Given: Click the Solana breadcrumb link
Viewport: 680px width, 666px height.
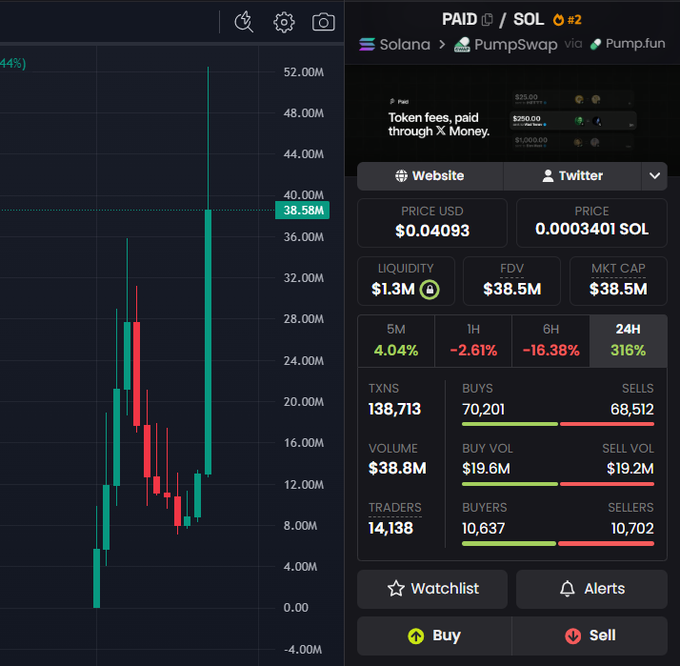Looking at the screenshot, I should pyautogui.click(x=405, y=44).
